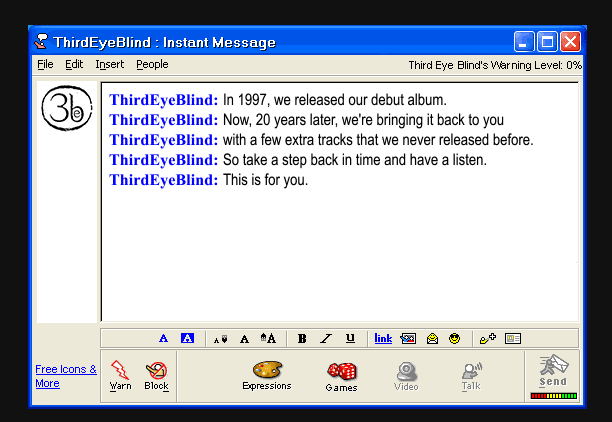Viewport: 612px width, 422px height.
Task: Click the normal font size A icon
Action: (244, 339)
